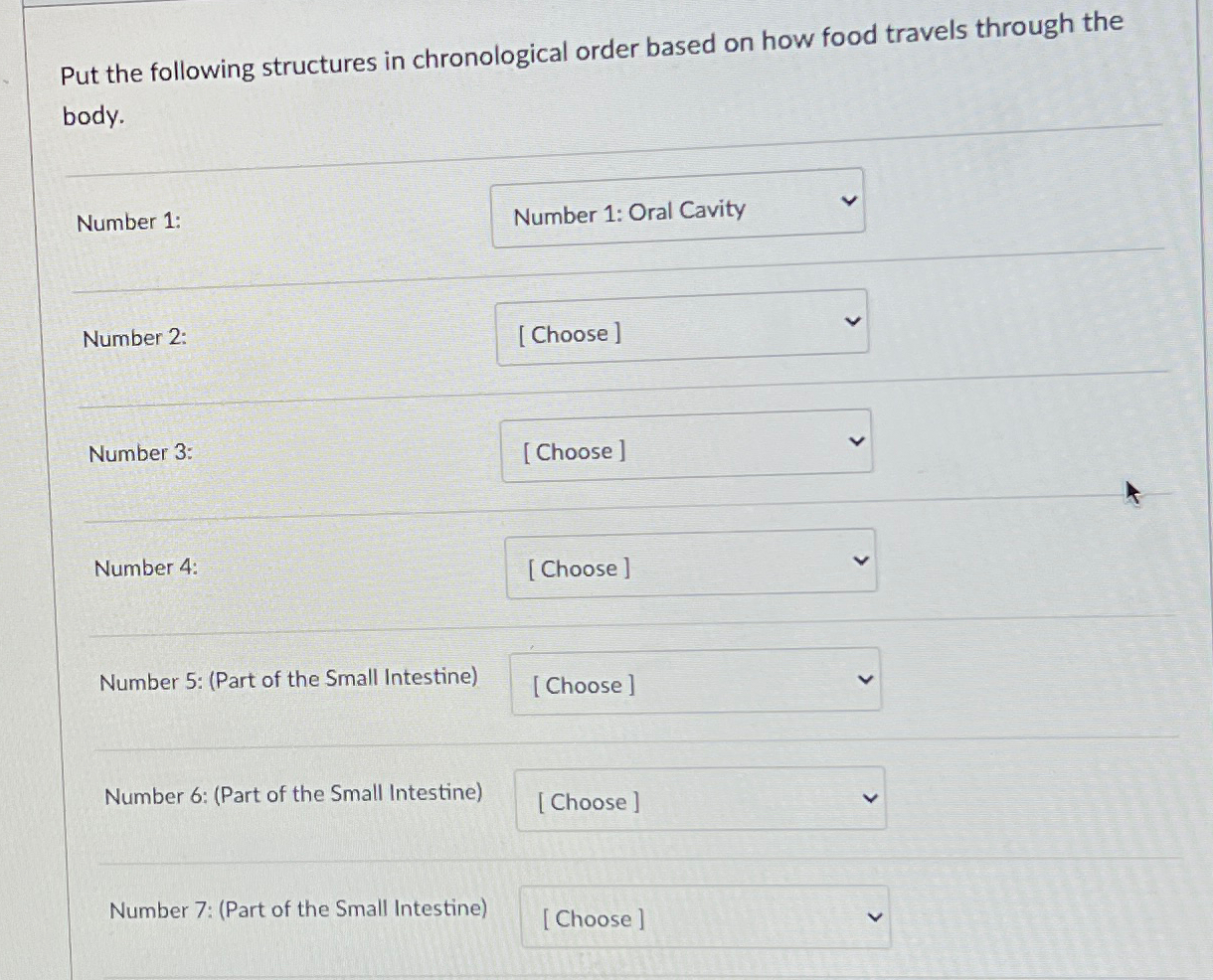Click the Choose placeholder text in Number 6
Screen dimensions: 1213x980
pyautogui.click(x=585, y=802)
